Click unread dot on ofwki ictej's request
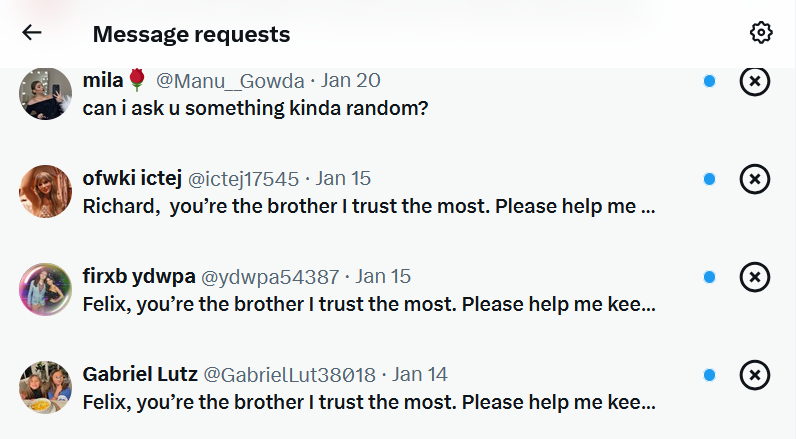 (x=709, y=179)
